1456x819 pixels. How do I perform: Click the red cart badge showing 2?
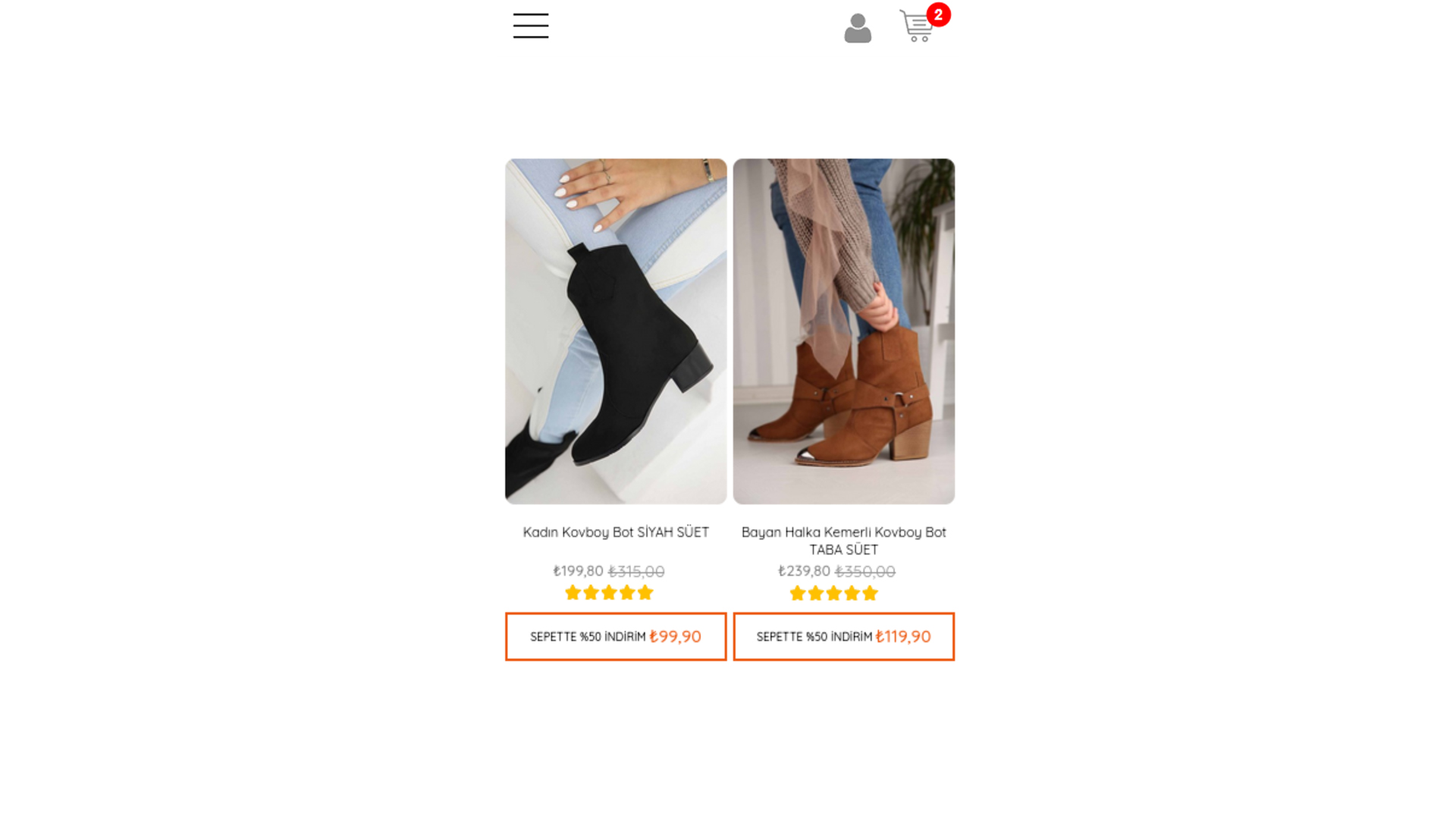938,14
